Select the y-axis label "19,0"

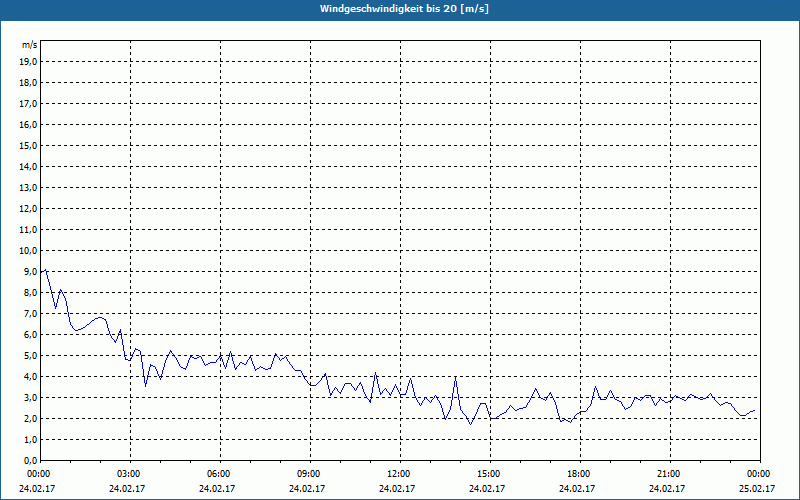point(28,62)
